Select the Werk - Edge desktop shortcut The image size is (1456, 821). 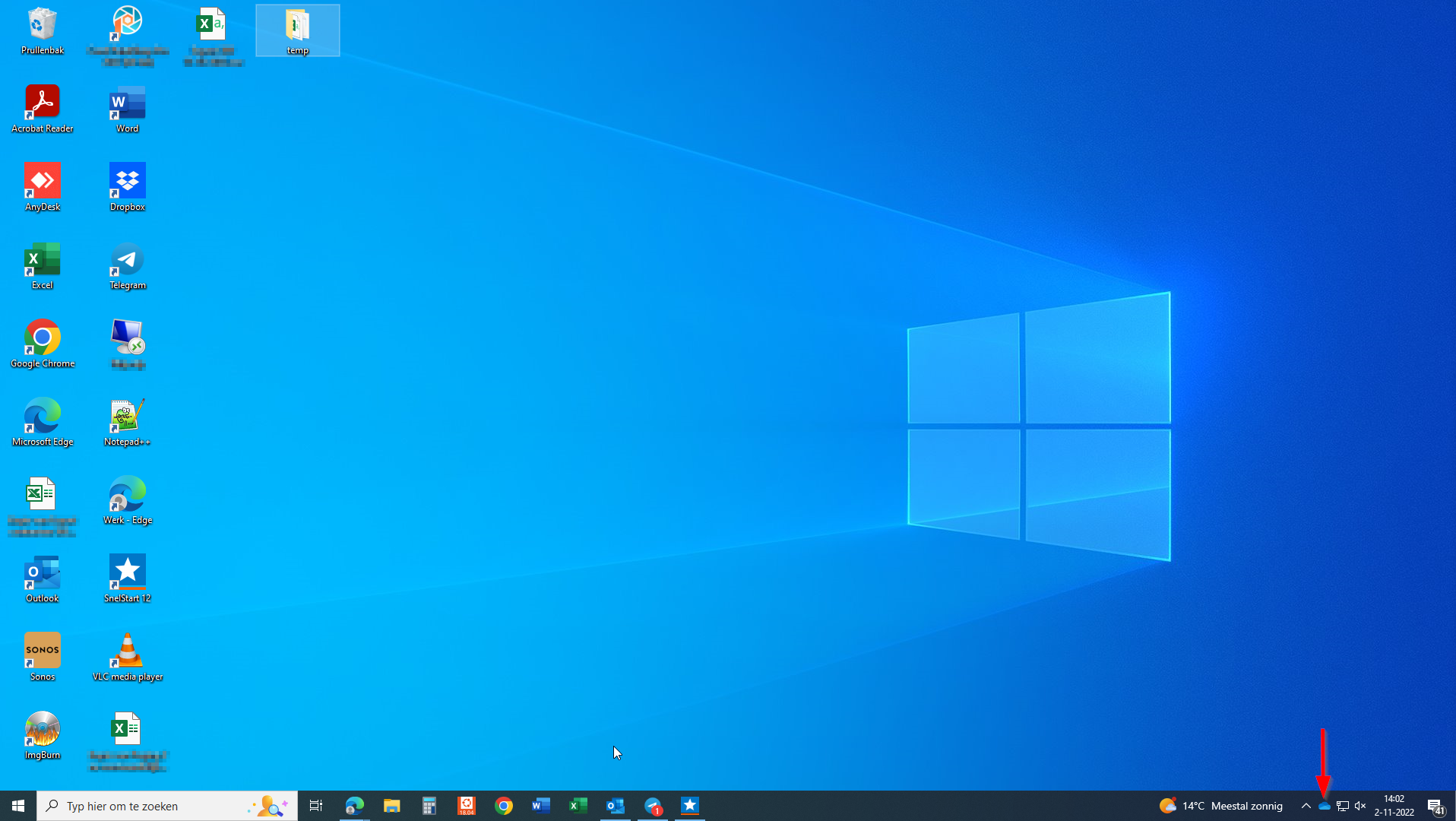click(128, 500)
